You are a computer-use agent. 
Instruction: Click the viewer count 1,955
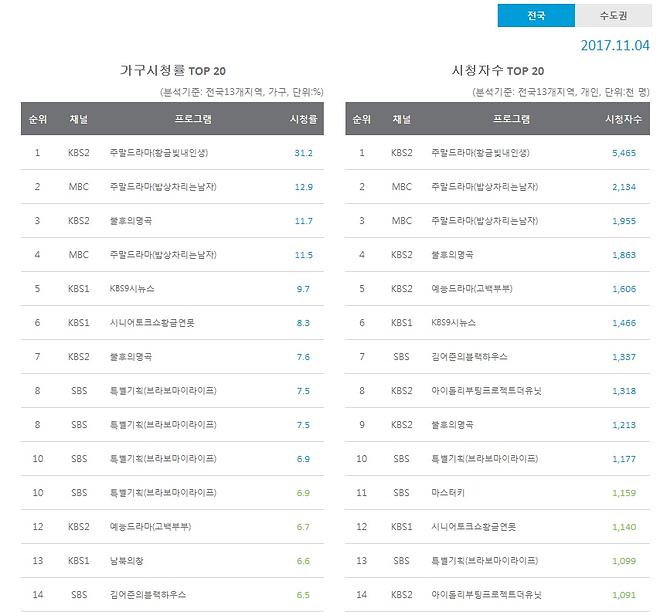[x=624, y=221]
